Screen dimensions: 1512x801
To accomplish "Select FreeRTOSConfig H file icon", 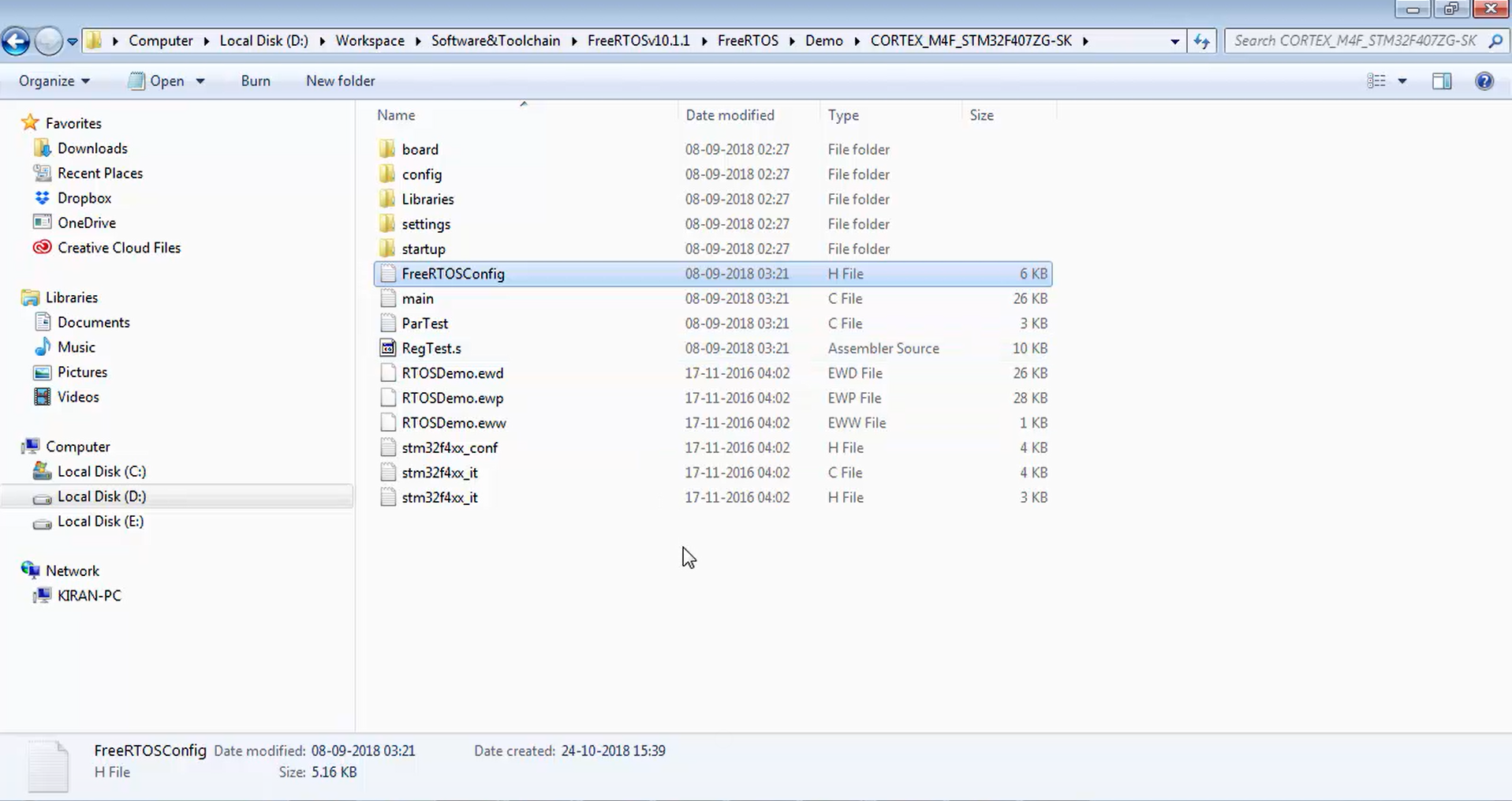I will [387, 274].
